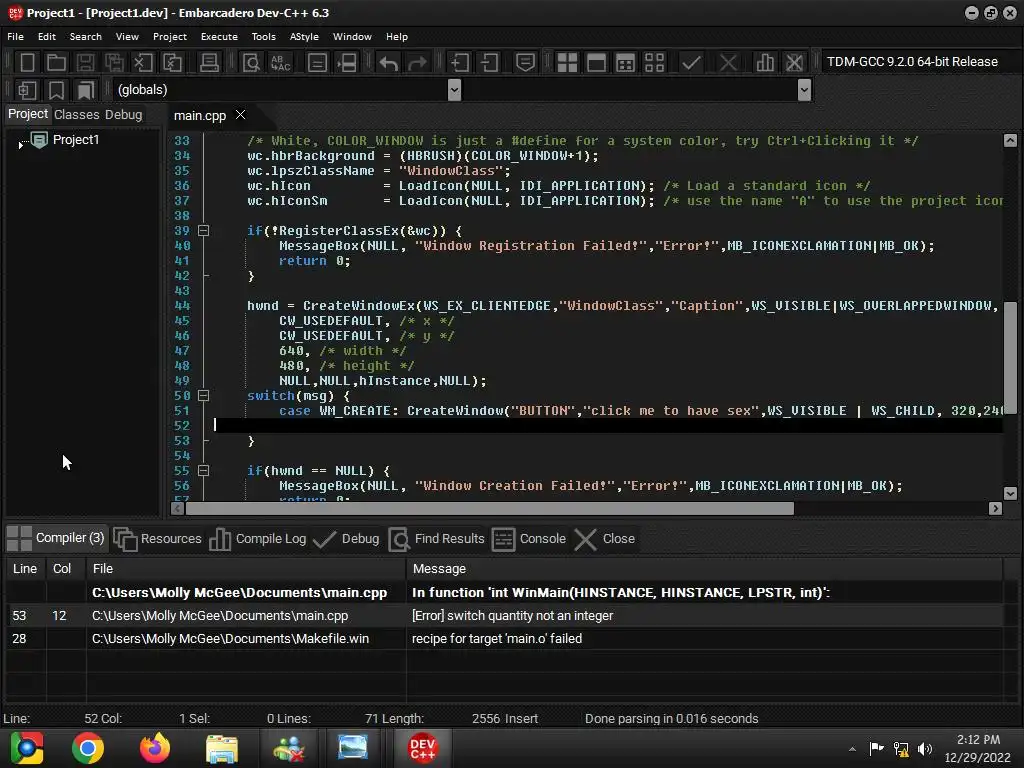Viewport: 1024px width, 768px height.
Task: Click the Goto Bookmarks icon
Action: (x=86, y=90)
